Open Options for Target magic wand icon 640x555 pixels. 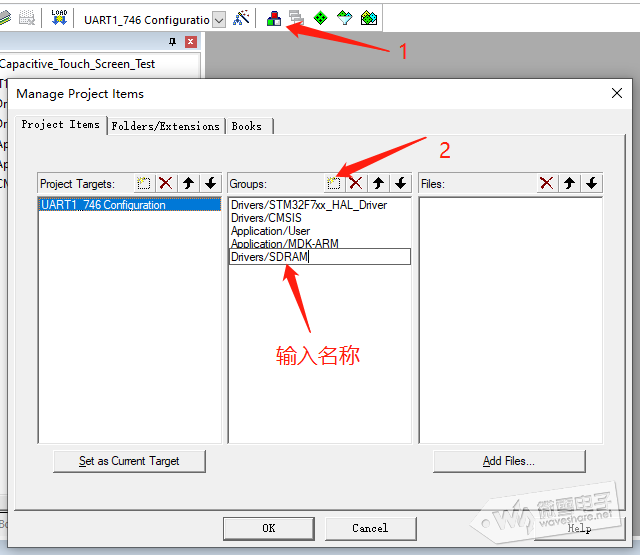241,18
